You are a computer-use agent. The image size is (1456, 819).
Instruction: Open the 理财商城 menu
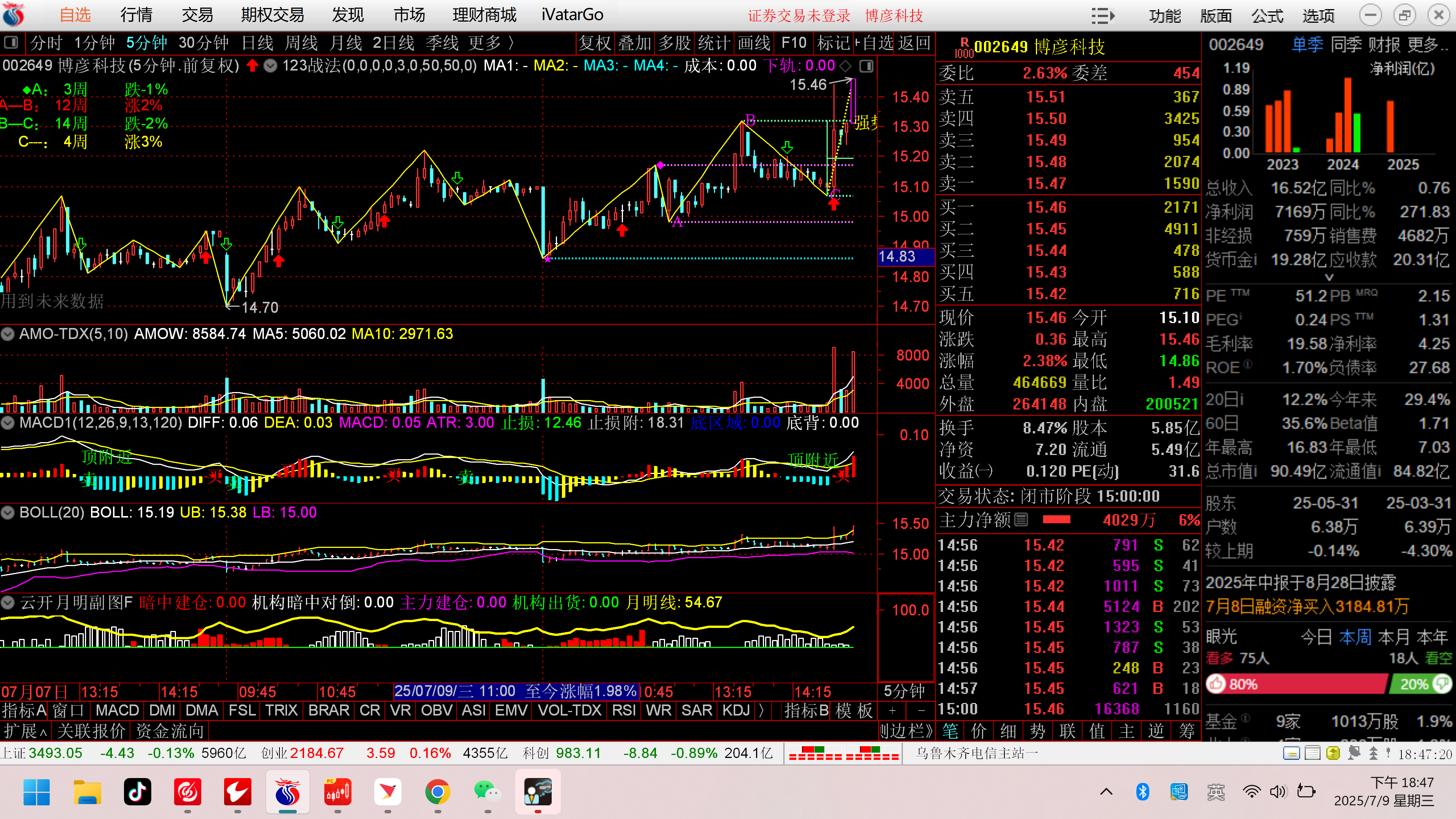[485, 15]
